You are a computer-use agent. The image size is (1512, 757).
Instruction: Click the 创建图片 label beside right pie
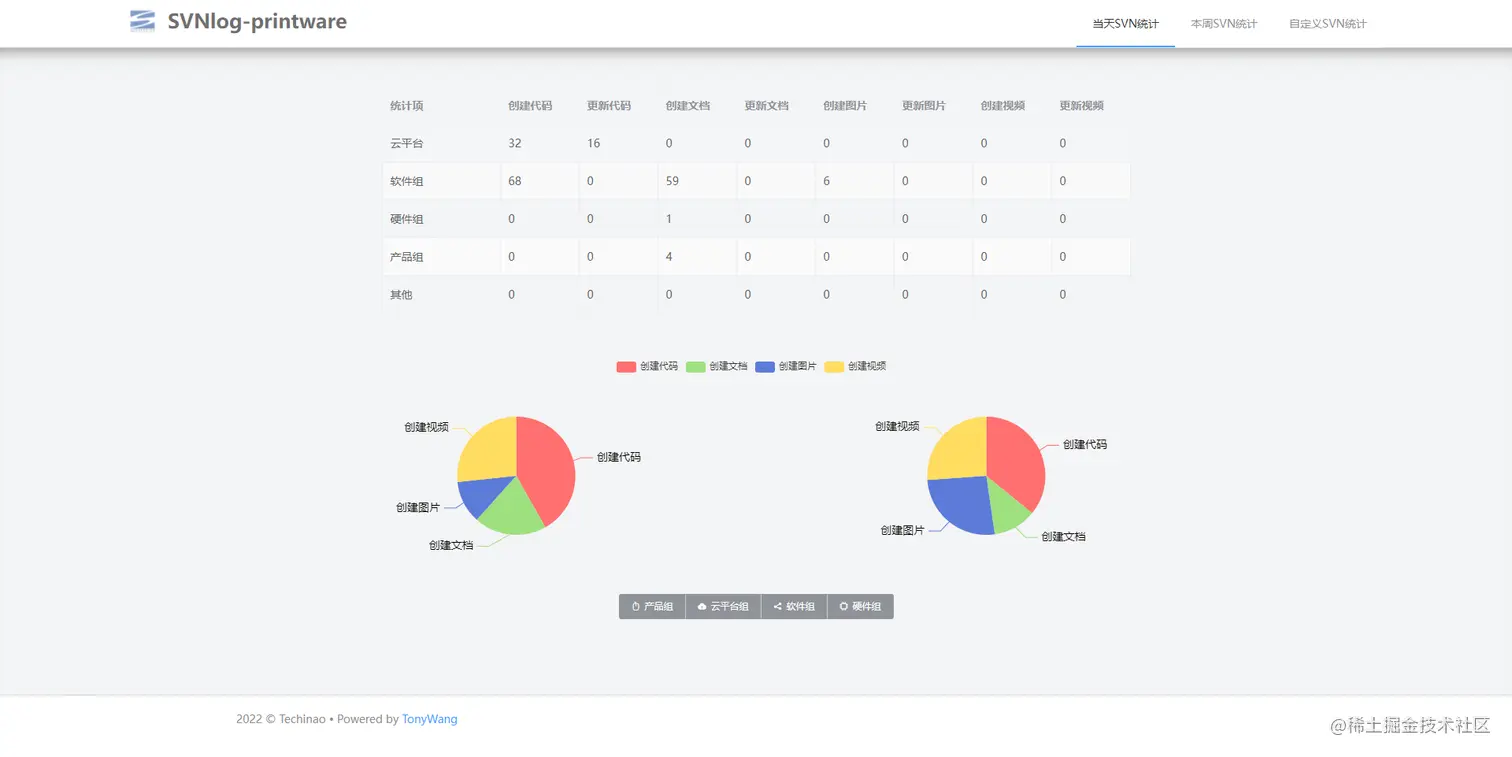pyautogui.click(x=902, y=530)
